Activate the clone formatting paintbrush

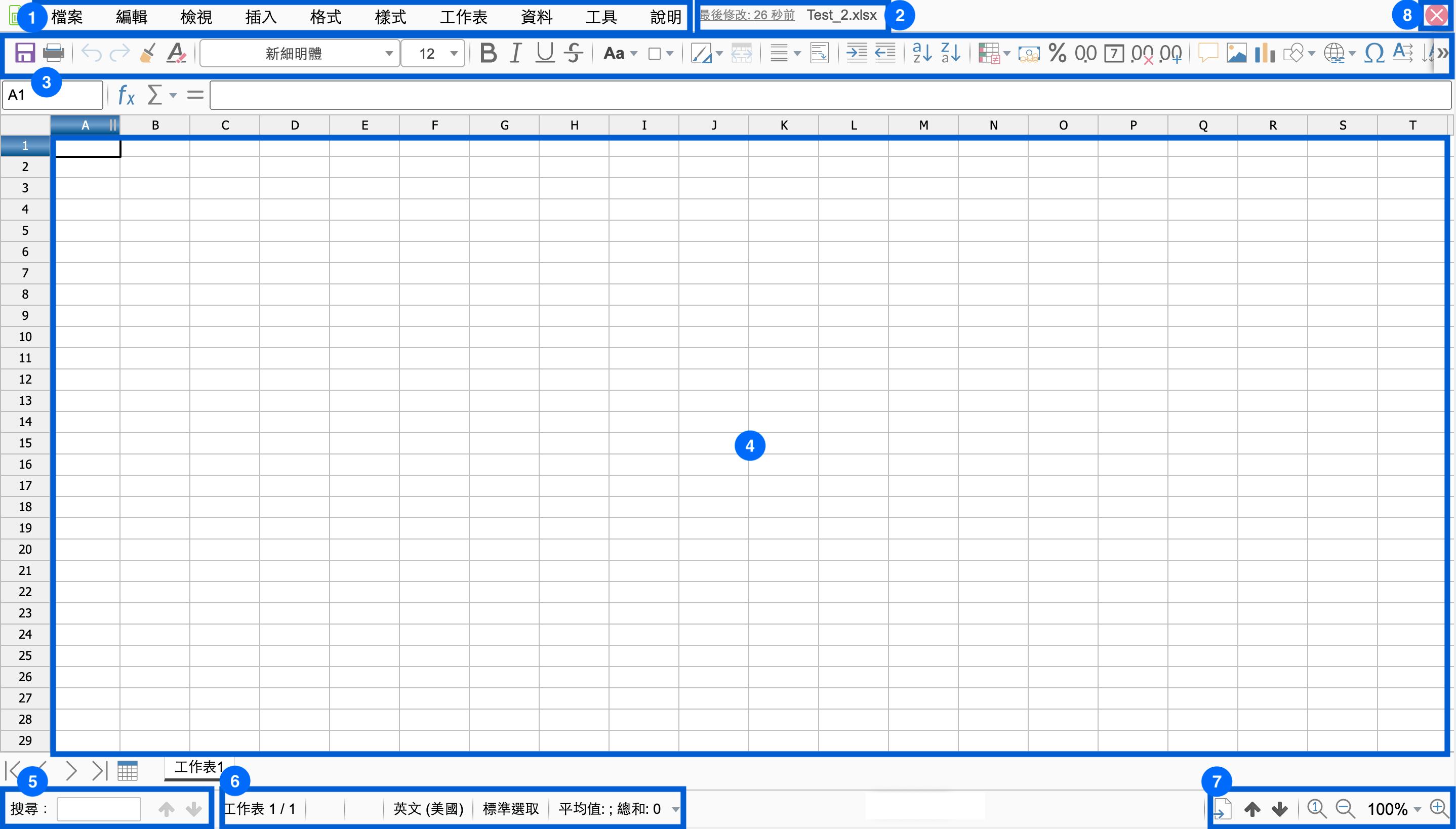pyautogui.click(x=148, y=53)
